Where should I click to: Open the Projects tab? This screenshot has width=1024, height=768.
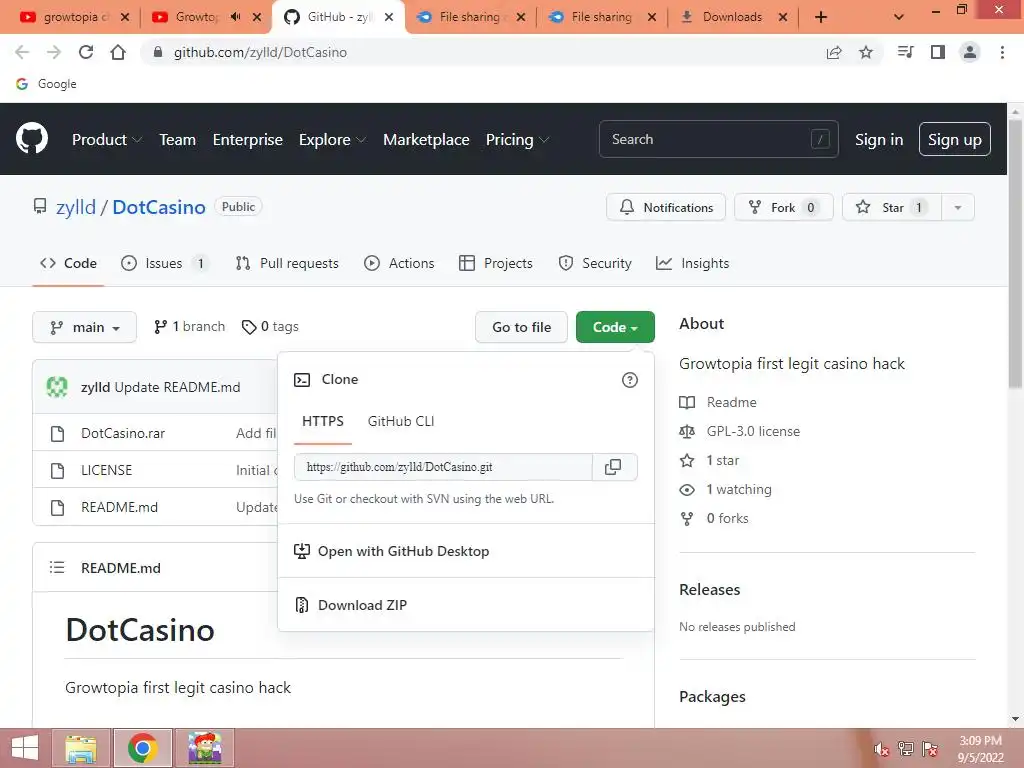[496, 263]
